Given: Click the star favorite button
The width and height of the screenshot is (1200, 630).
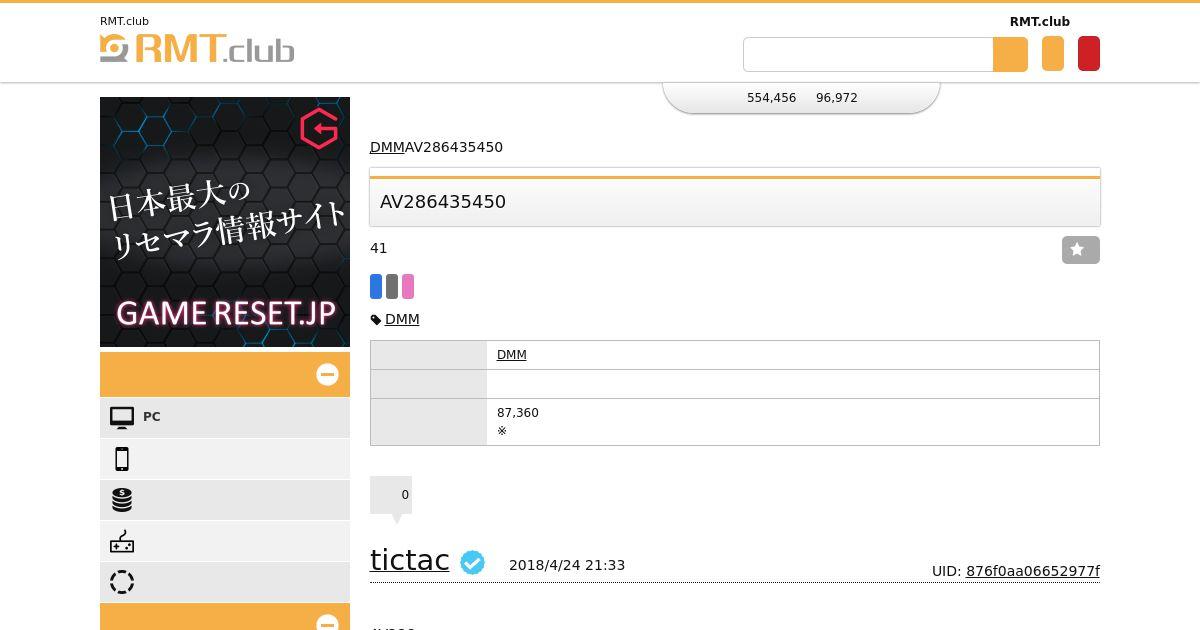Looking at the screenshot, I should (1080, 250).
